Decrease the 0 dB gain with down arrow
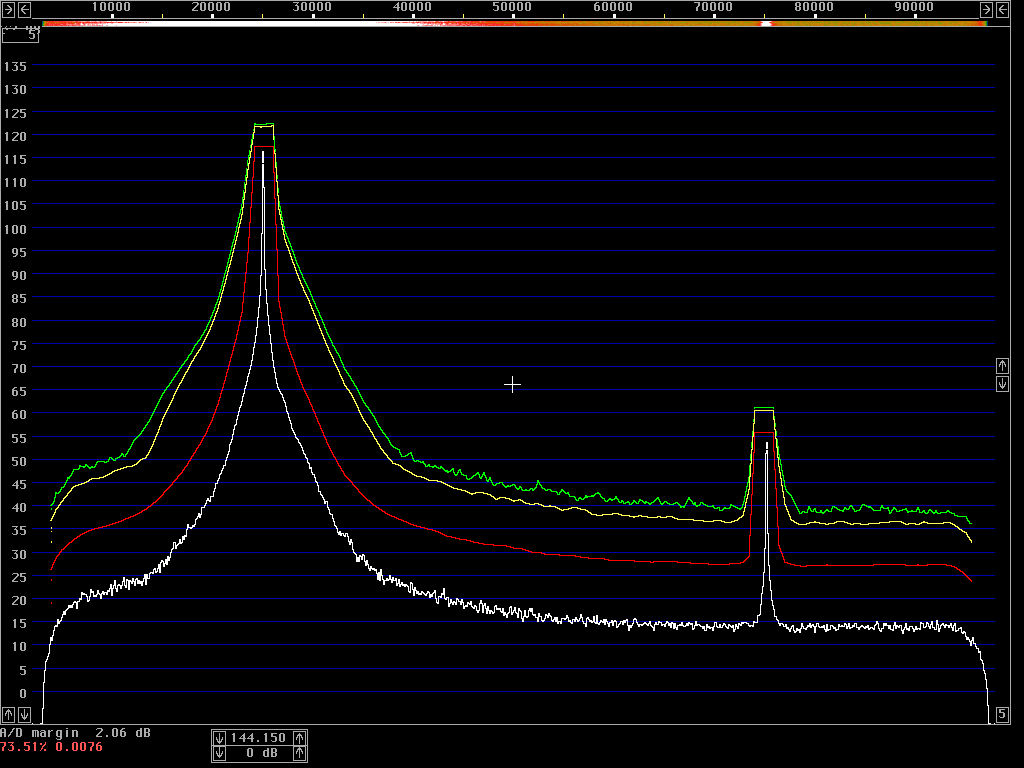 [219, 754]
